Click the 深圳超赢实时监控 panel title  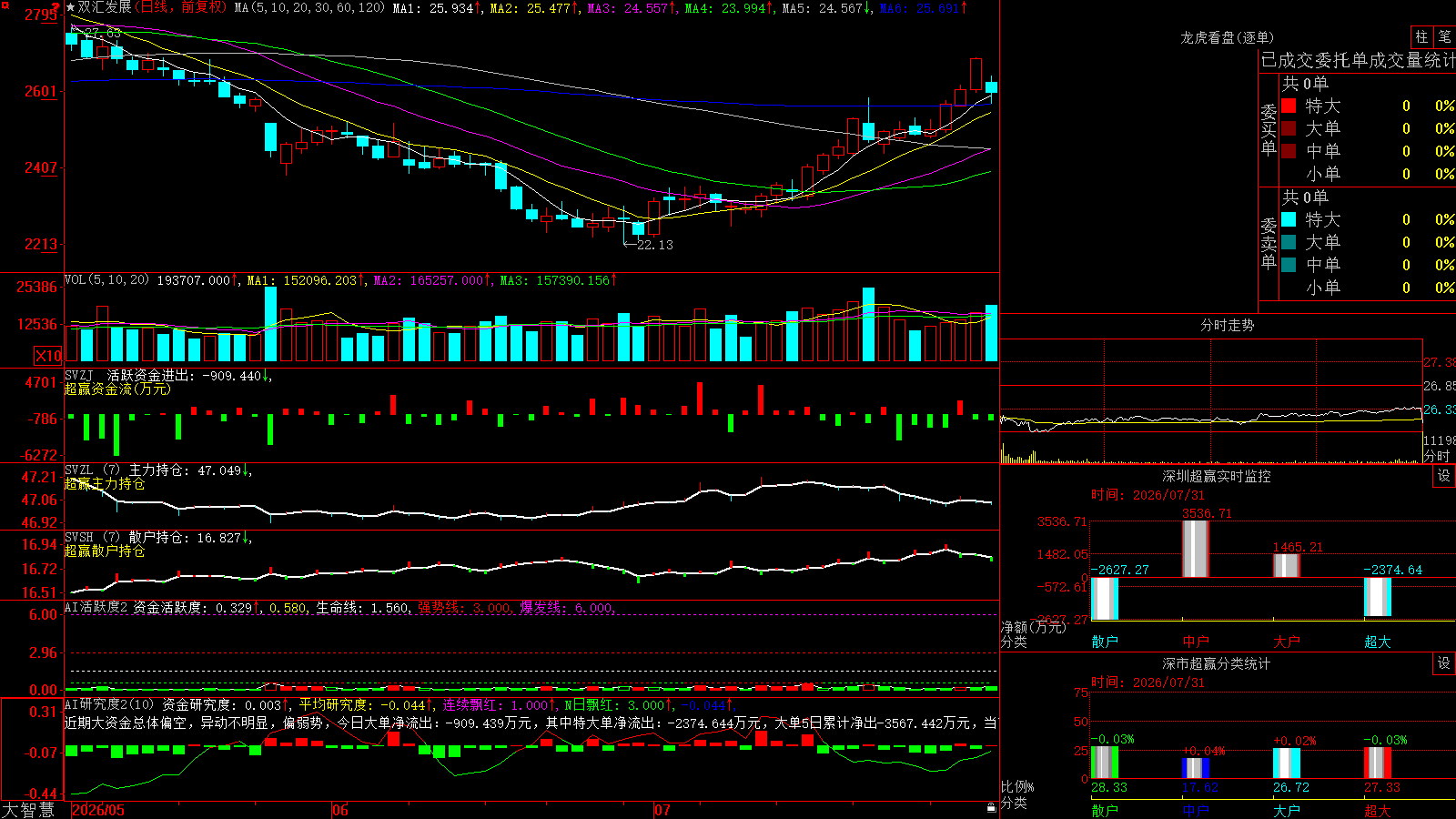pos(1217,476)
